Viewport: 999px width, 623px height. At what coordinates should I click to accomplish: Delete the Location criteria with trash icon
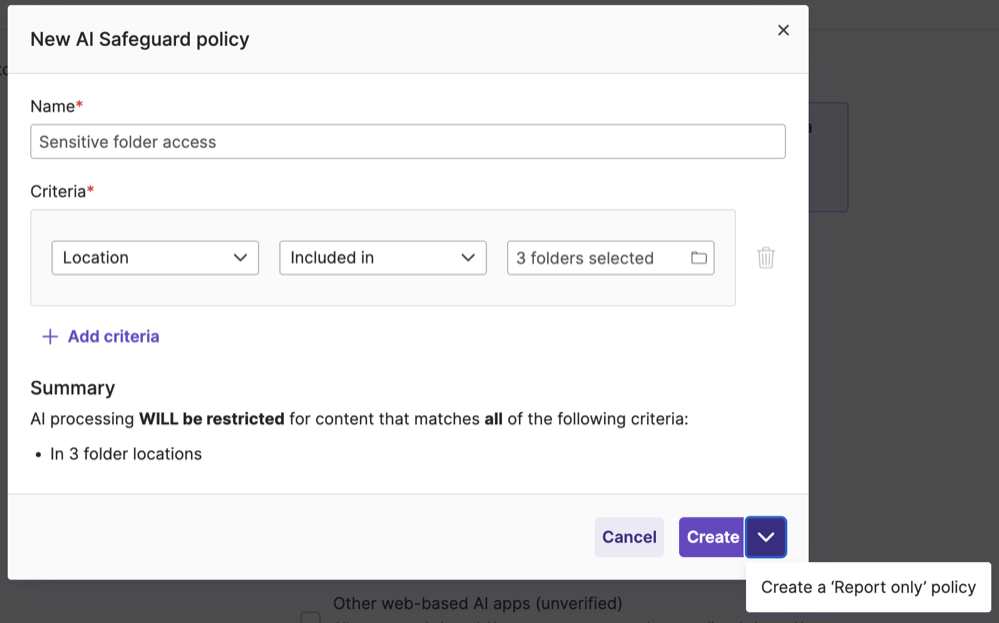[766, 258]
